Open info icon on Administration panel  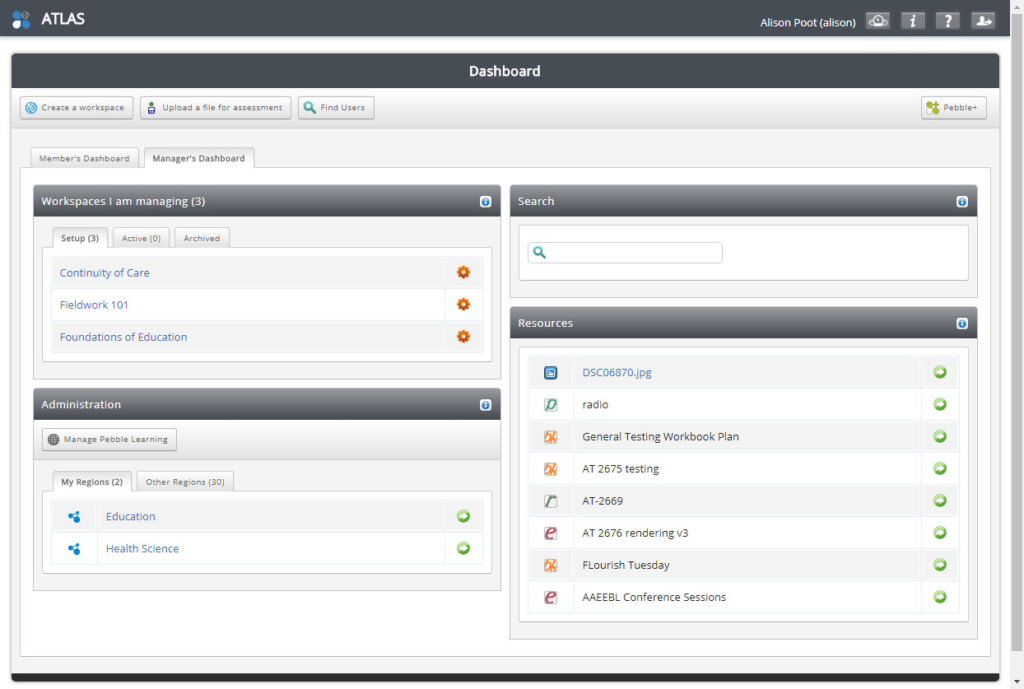485,405
